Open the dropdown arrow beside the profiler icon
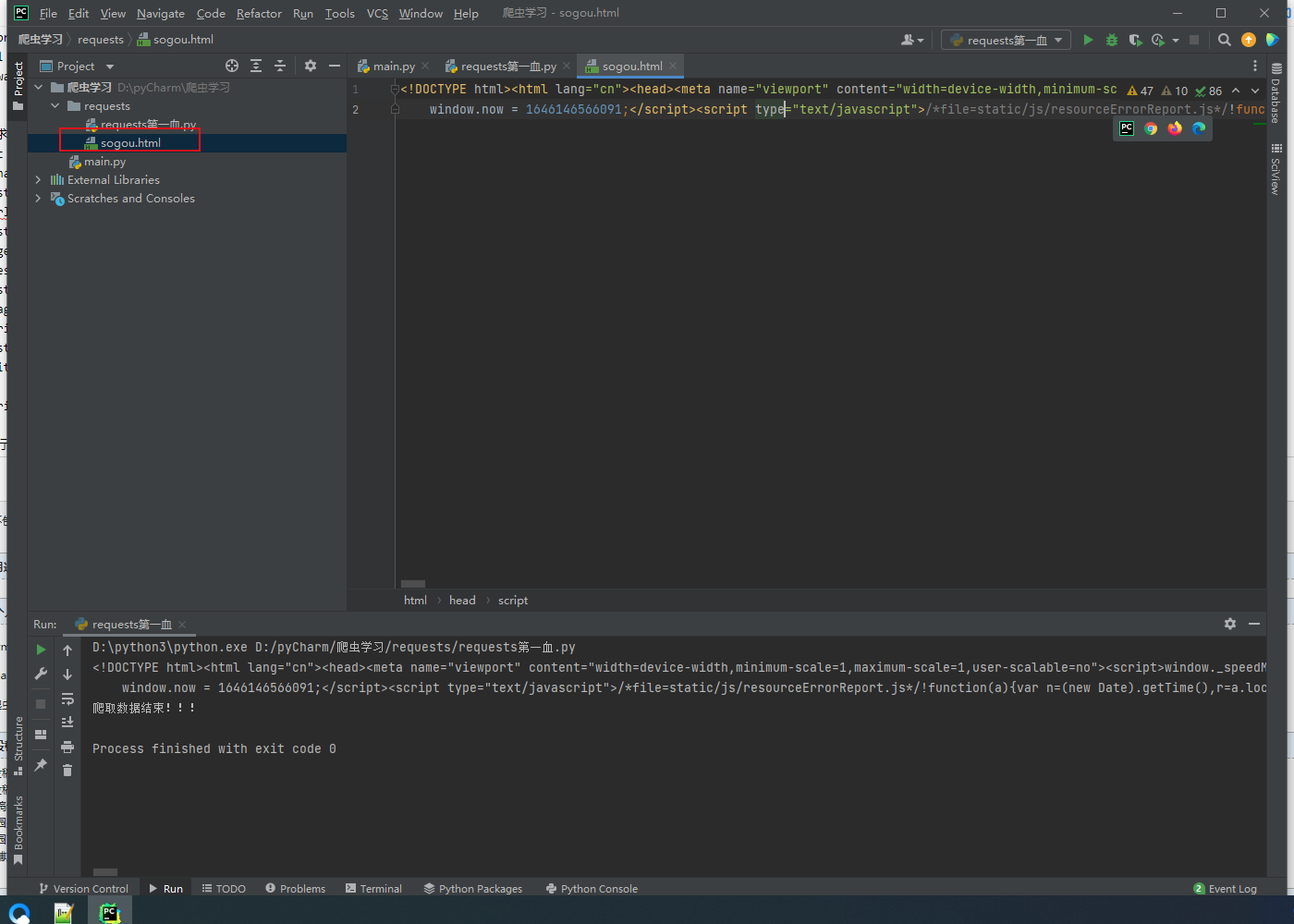 [1176, 40]
